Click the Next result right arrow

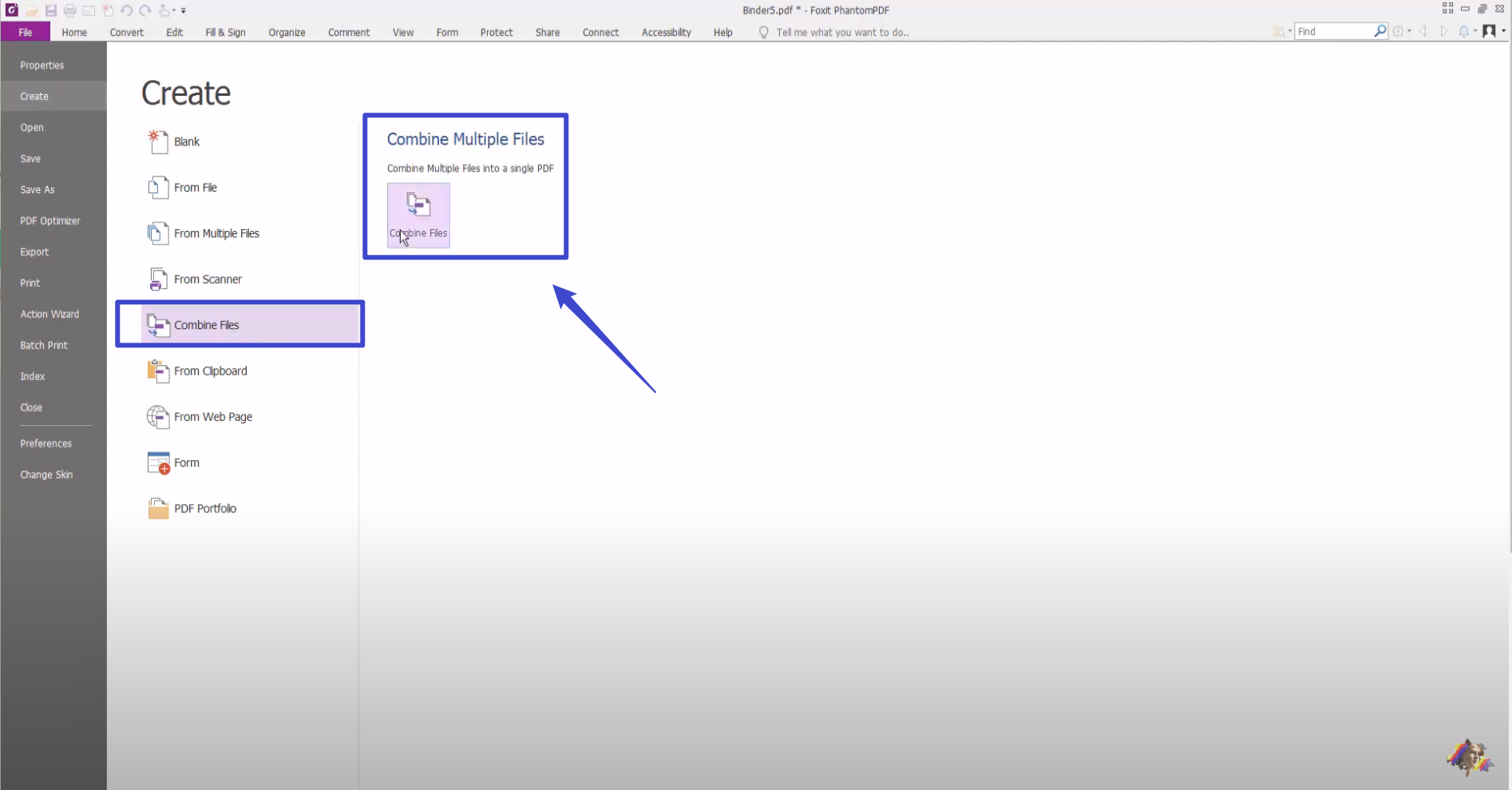point(1443,31)
